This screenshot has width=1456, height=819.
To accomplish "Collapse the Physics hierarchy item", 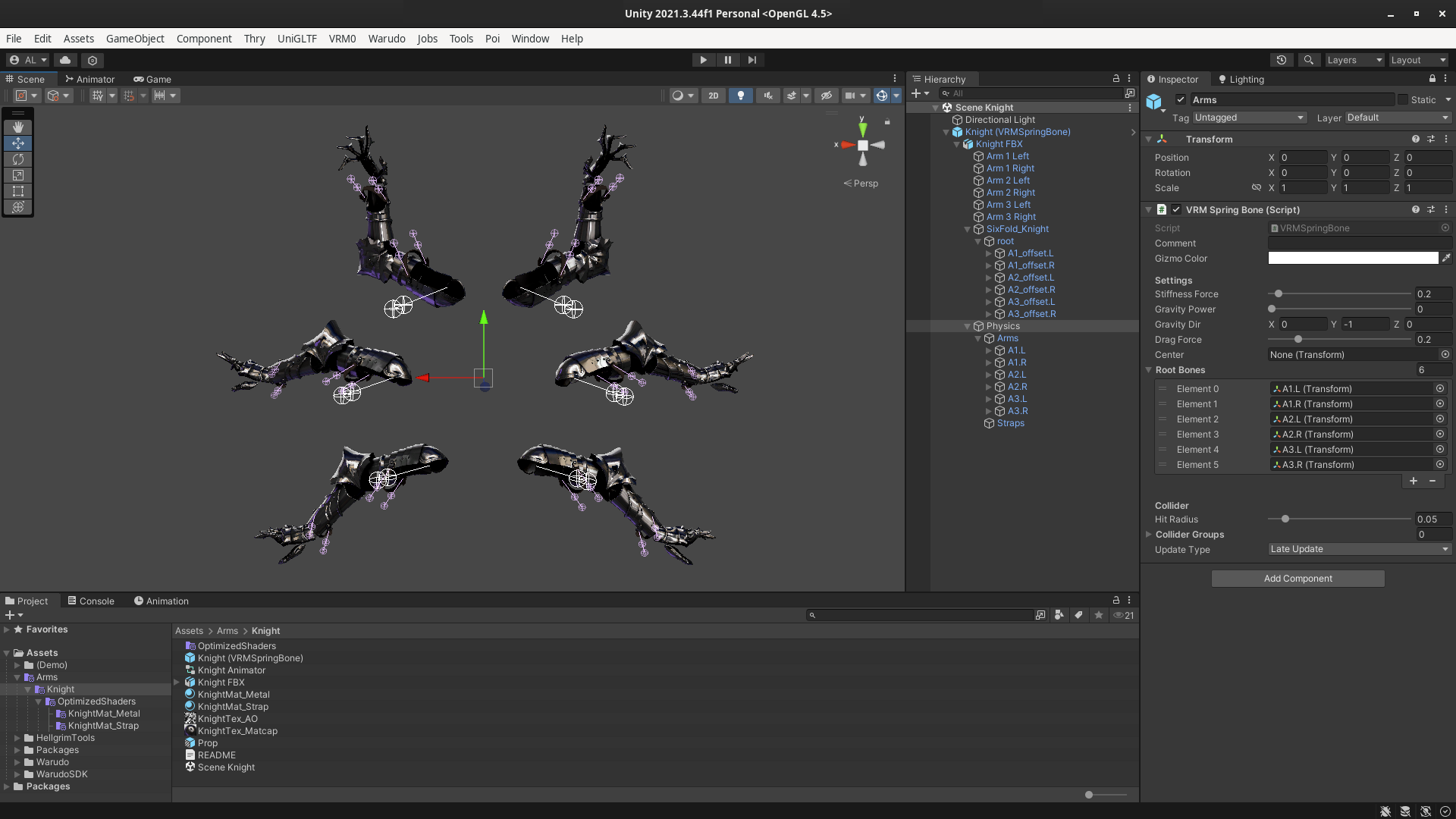I will tap(968, 326).
